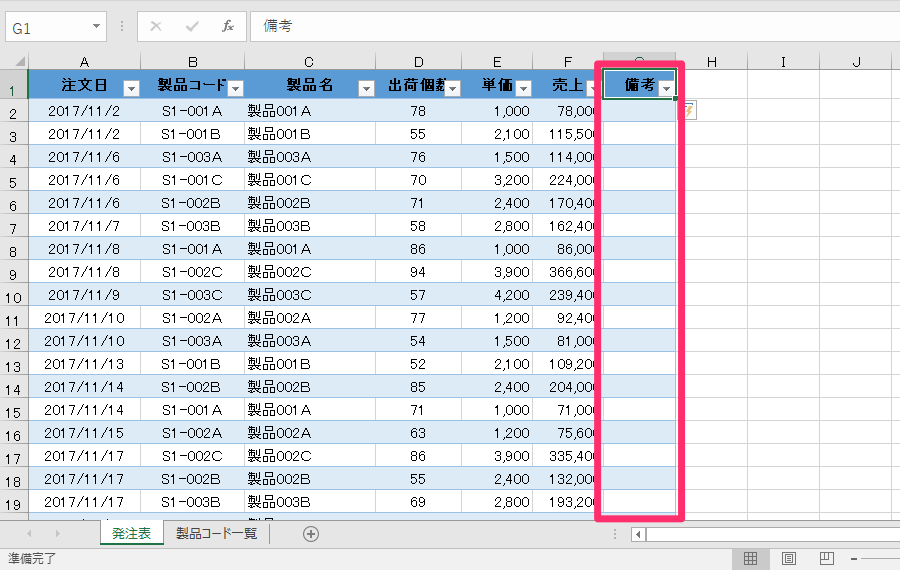900x570 pixels.
Task: Select row 19 header
Action: click(x=13, y=501)
